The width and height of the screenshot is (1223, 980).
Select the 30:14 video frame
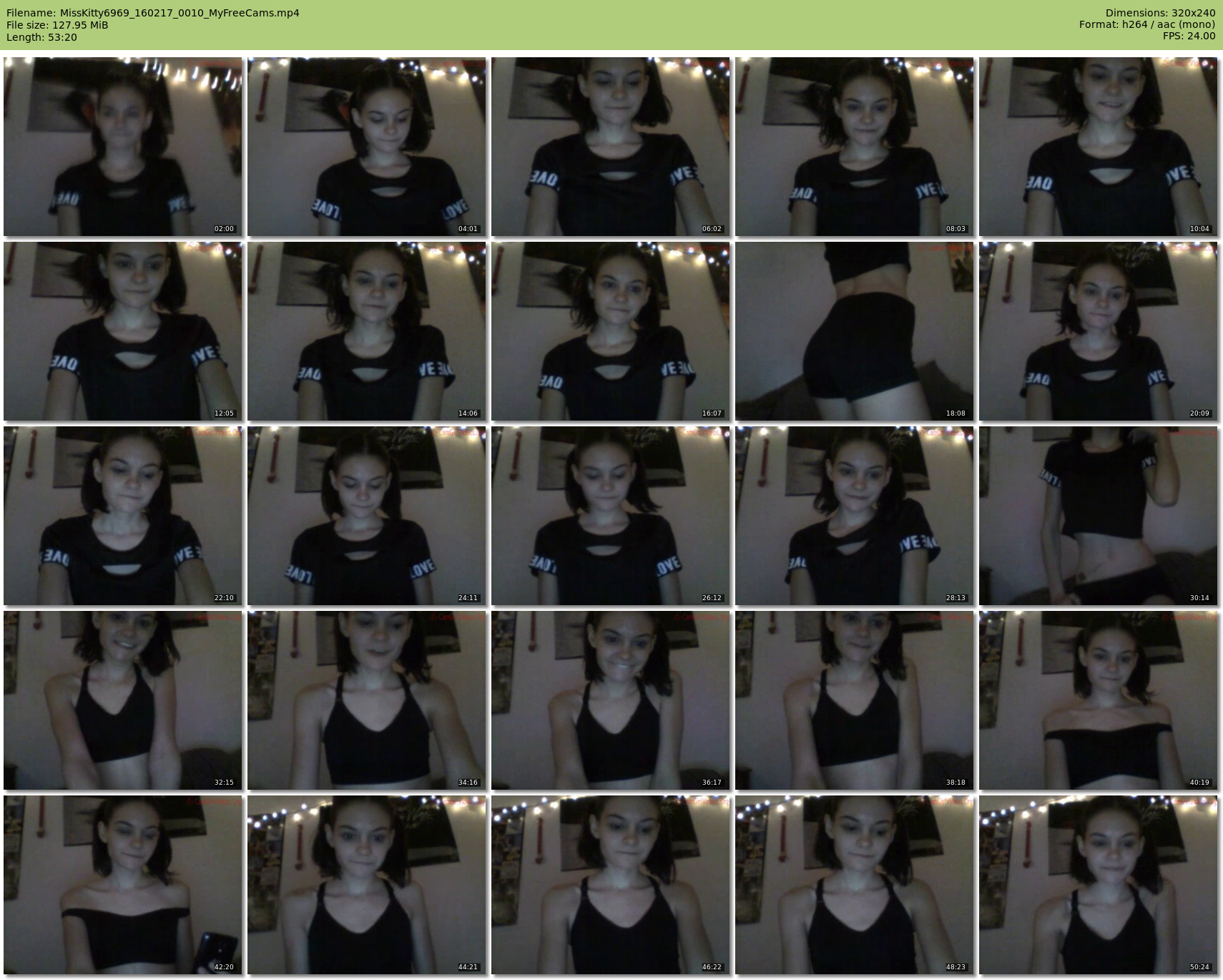[x=1099, y=516]
